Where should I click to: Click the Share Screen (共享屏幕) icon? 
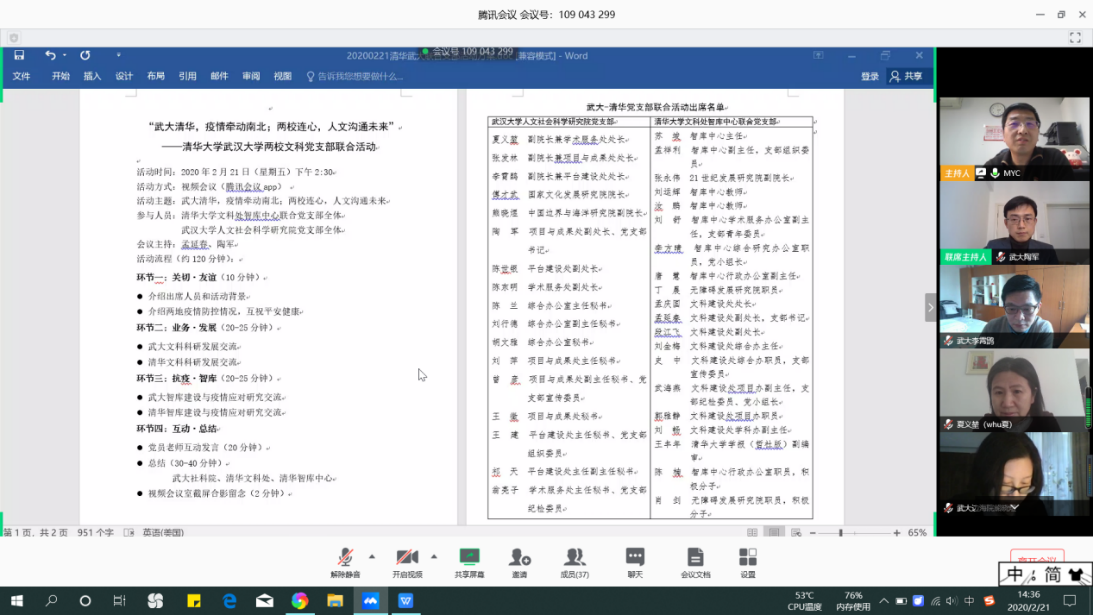tap(469, 560)
